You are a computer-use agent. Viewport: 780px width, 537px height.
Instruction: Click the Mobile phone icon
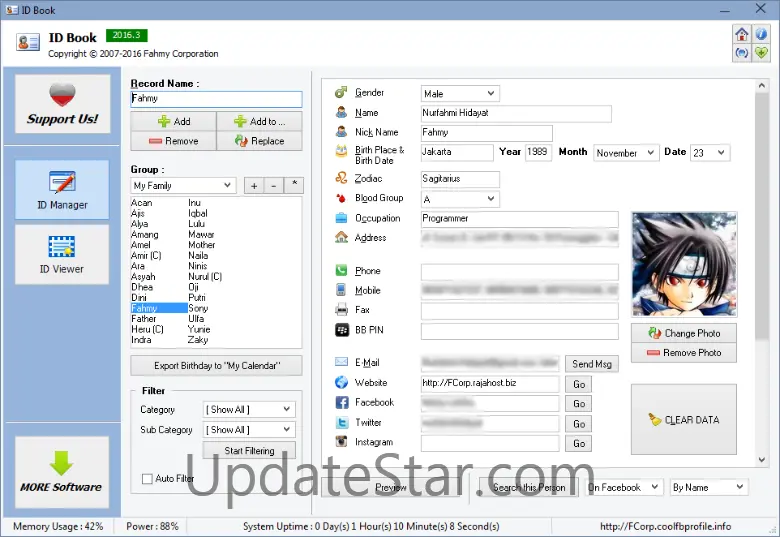[x=341, y=290]
